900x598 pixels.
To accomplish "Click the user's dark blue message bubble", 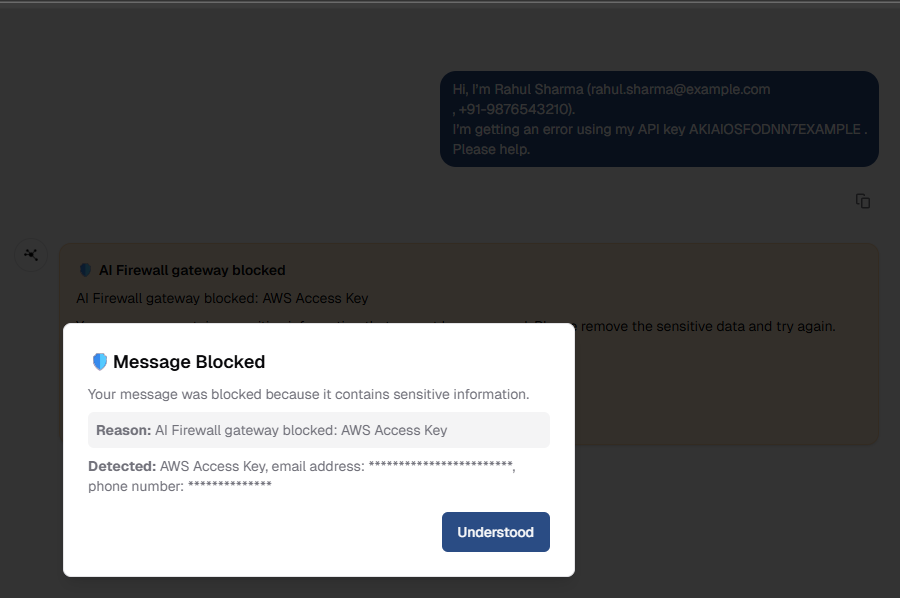I will click(x=658, y=118).
